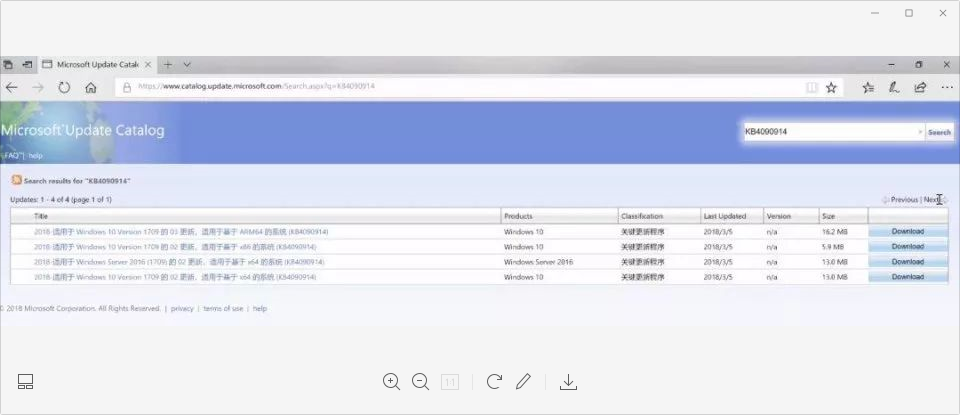Show the thumbnail gallery view icon

pyautogui.click(x=26, y=381)
